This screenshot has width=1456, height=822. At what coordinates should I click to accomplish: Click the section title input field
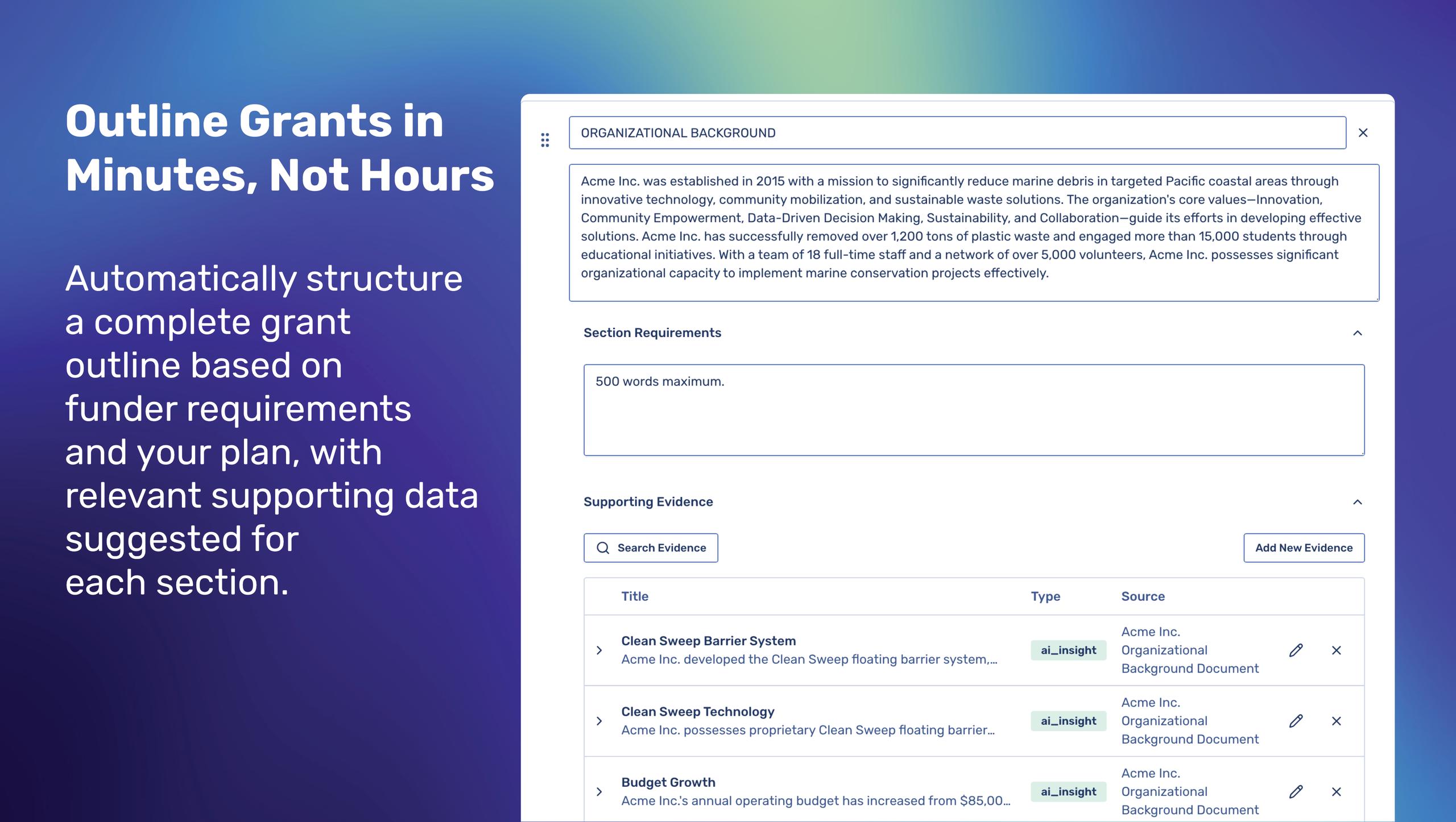957,133
